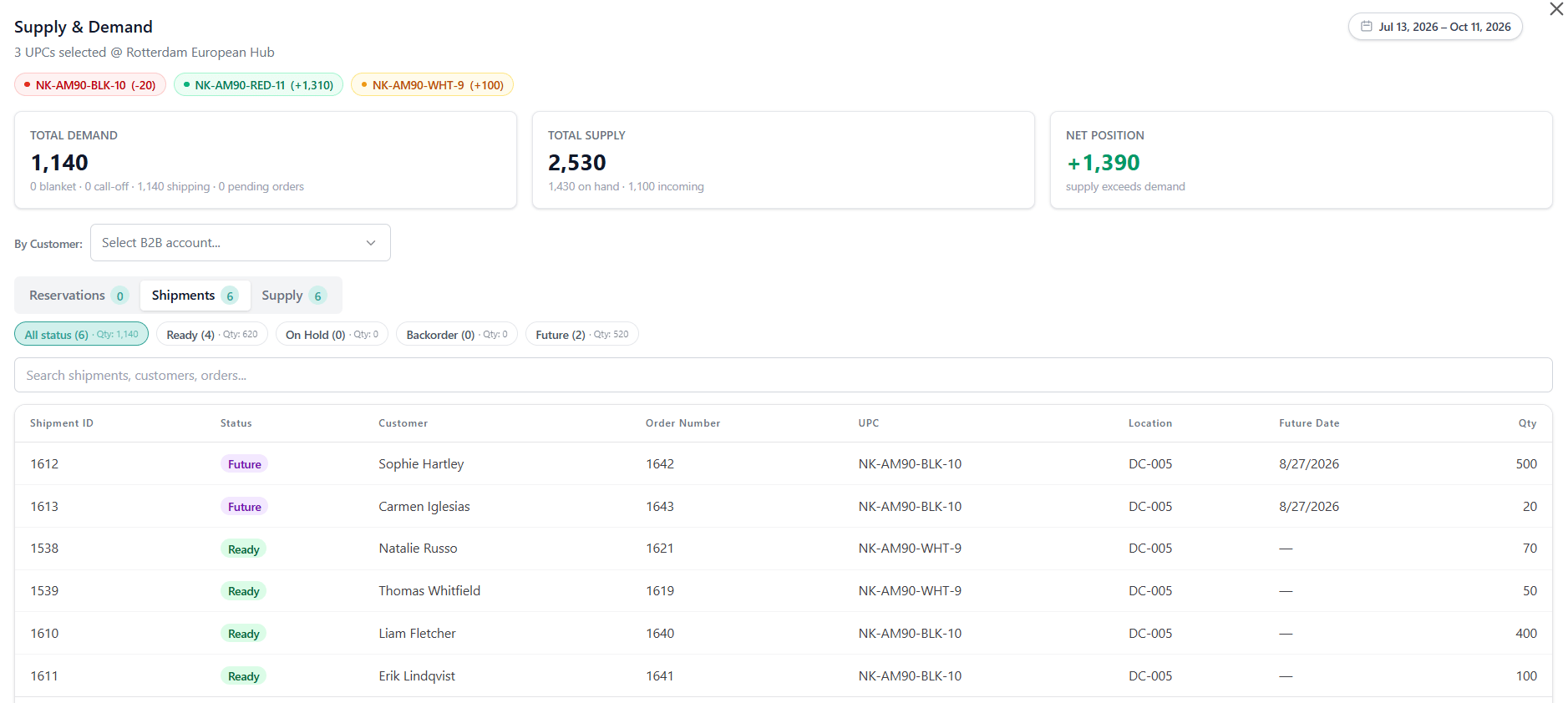1568x703 pixels.
Task: Switch to the Reservations tab
Action: pyautogui.click(x=79, y=296)
